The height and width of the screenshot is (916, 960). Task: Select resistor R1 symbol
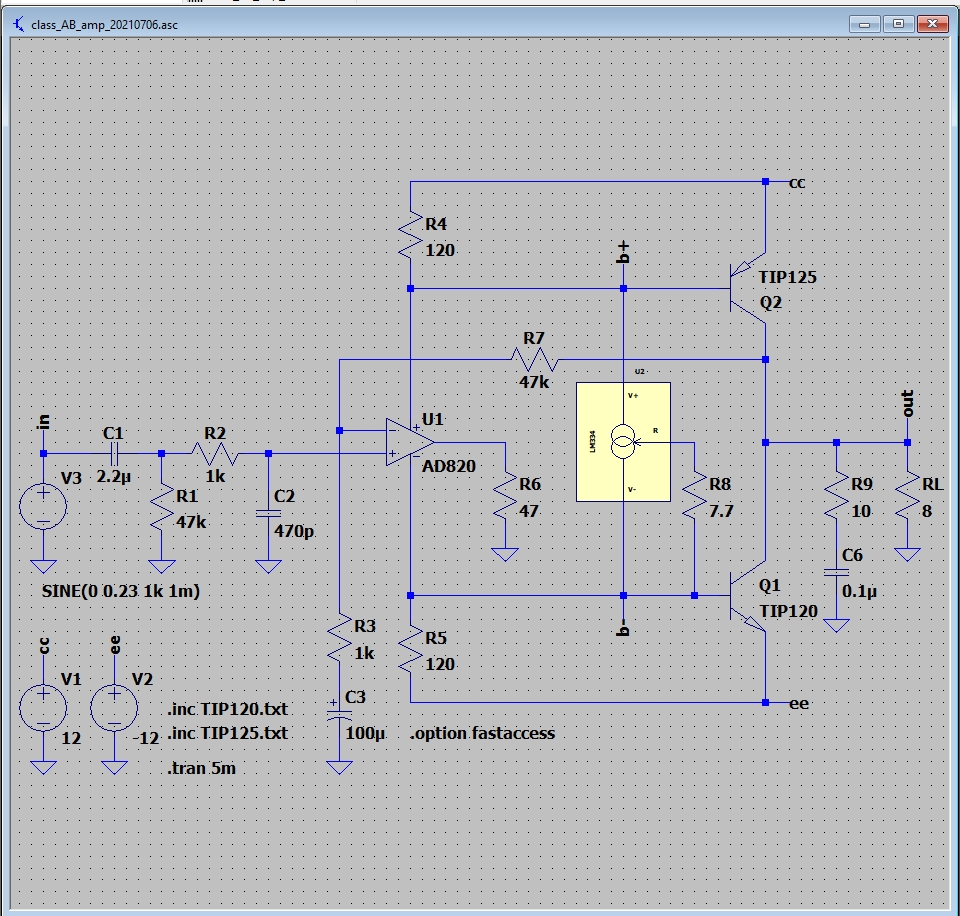click(x=162, y=507)
